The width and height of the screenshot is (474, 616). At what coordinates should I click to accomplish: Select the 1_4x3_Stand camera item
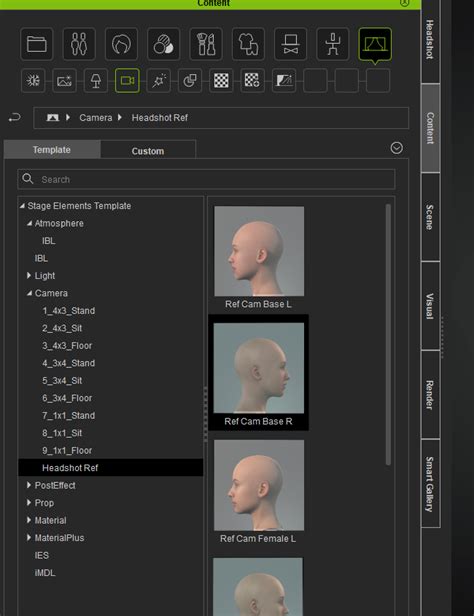click(69, 311)
